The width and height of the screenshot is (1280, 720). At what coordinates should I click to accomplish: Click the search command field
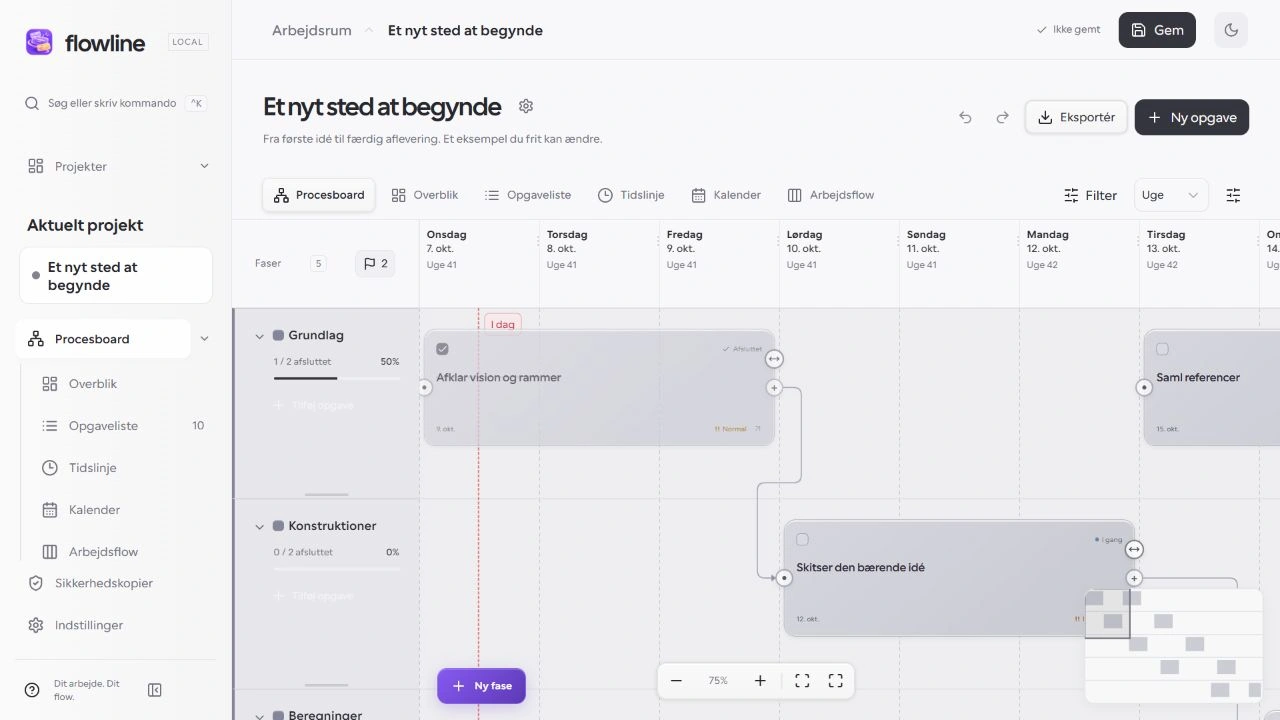pos(116,103)
